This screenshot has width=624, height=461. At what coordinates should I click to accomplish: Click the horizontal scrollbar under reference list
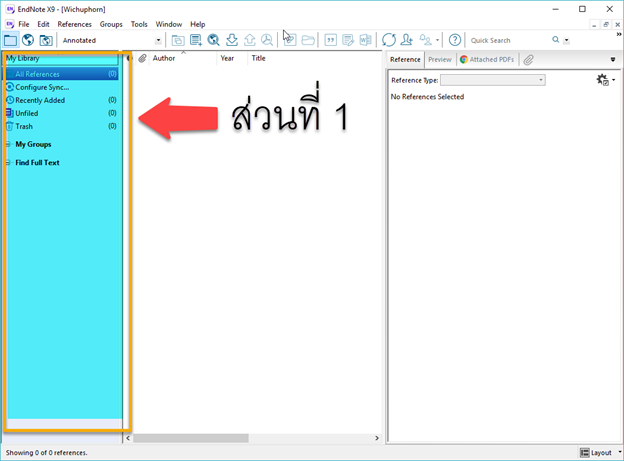pyautogui.click(x=192, y=438)
